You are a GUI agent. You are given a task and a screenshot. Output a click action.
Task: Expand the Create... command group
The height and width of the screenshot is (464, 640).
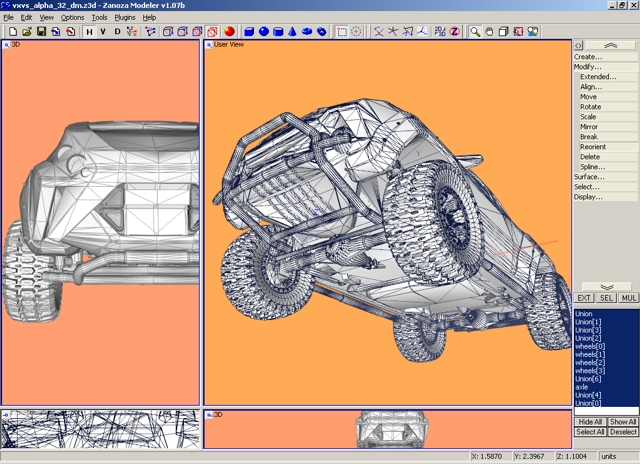(x=588, y=57)
